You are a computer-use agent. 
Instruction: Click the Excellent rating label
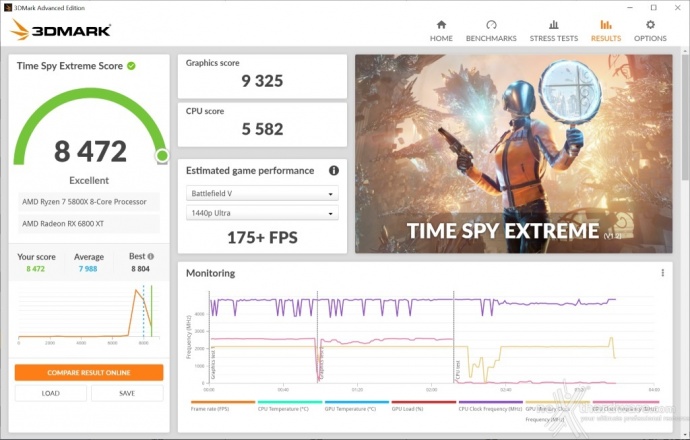[x=89, y=180]
